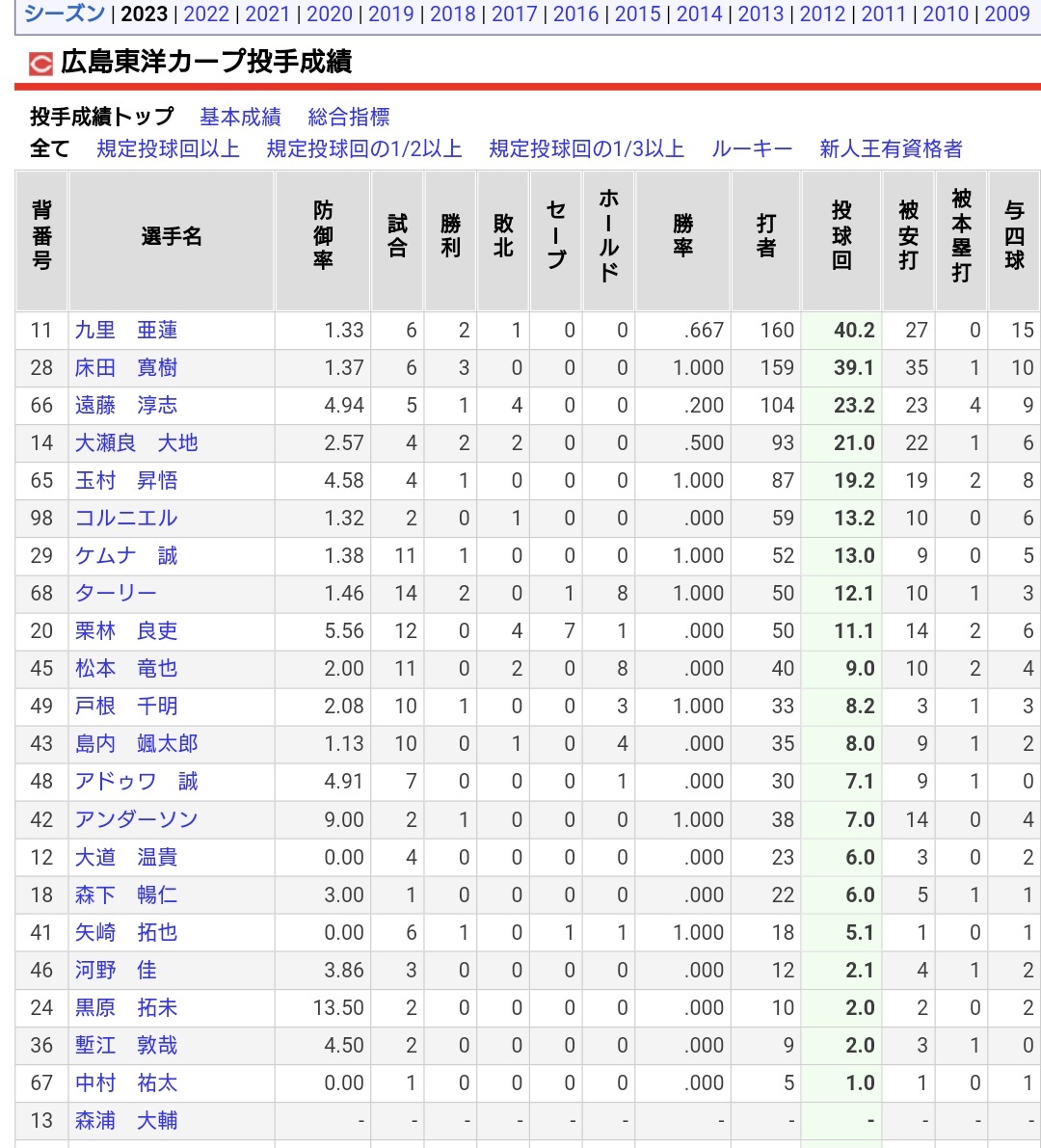The height and width of the screenshot is (1148, 1041).
Task: Open the 2013 season link
Action: tap(761, 13)
